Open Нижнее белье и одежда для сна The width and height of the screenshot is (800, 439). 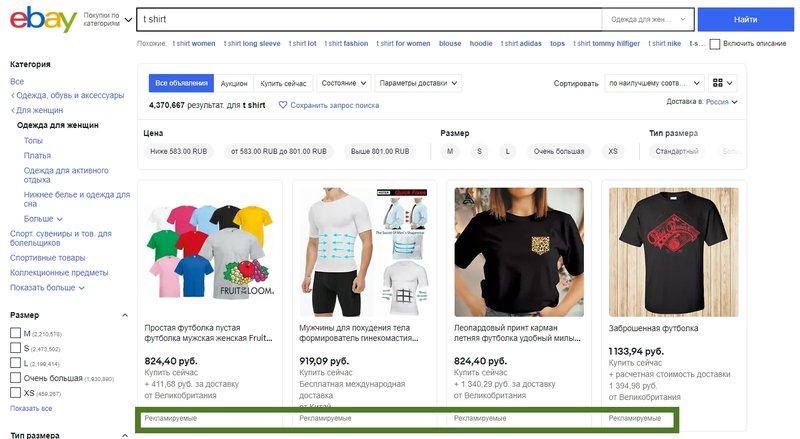click(x=77, y=199)
